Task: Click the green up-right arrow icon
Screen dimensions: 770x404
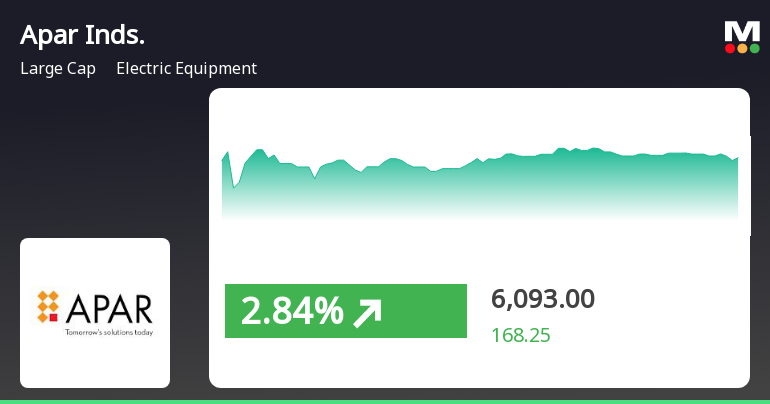Action: tap(367, 312)
